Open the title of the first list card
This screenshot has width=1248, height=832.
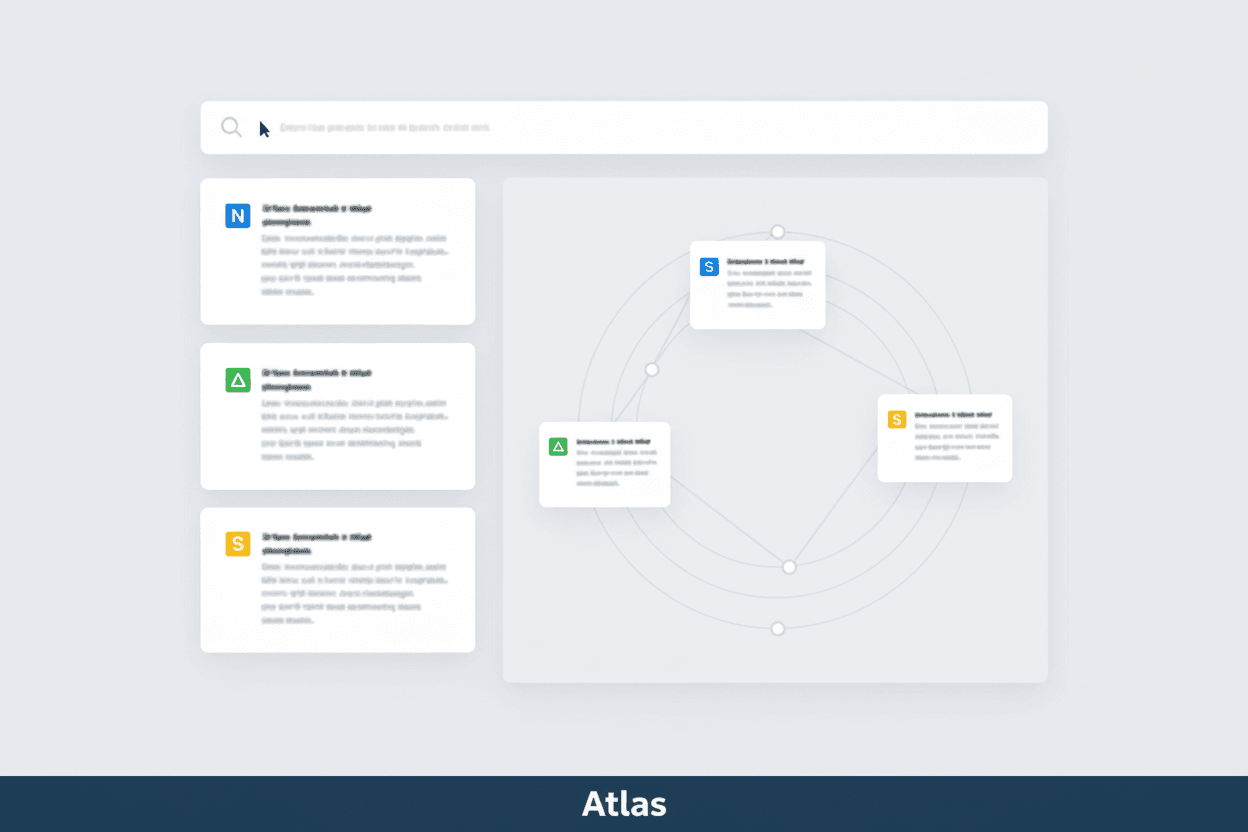[x=316, y=215]
